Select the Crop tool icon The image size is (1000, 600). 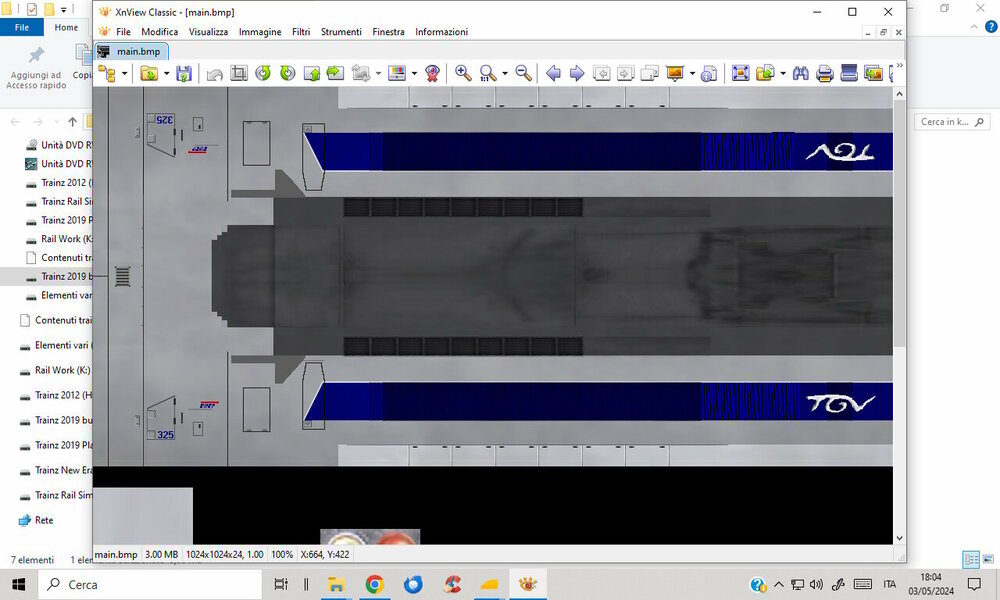coord(239,73)
